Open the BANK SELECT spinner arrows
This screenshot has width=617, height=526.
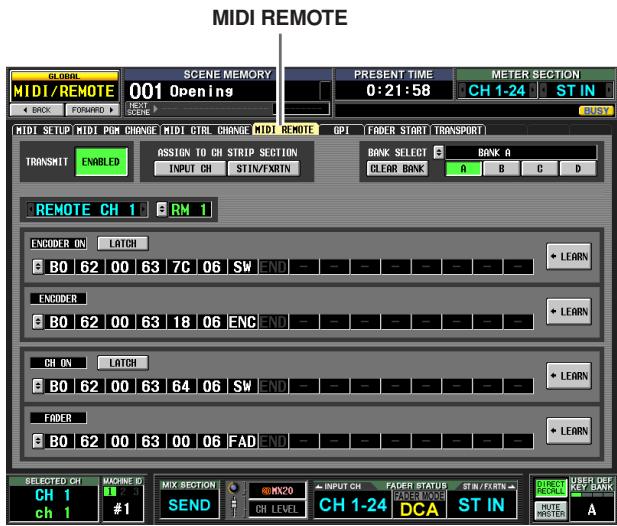[x=438, y=152]
